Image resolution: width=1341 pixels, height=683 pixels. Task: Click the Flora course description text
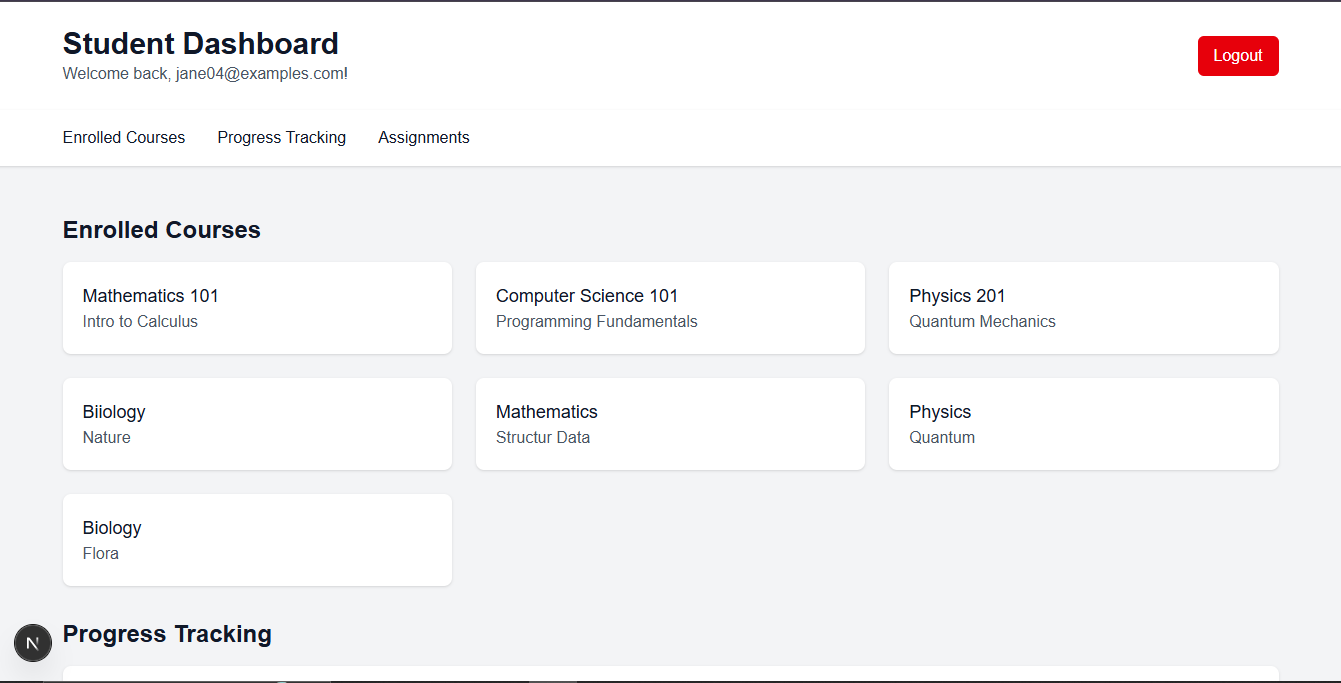tap(101, 554)
